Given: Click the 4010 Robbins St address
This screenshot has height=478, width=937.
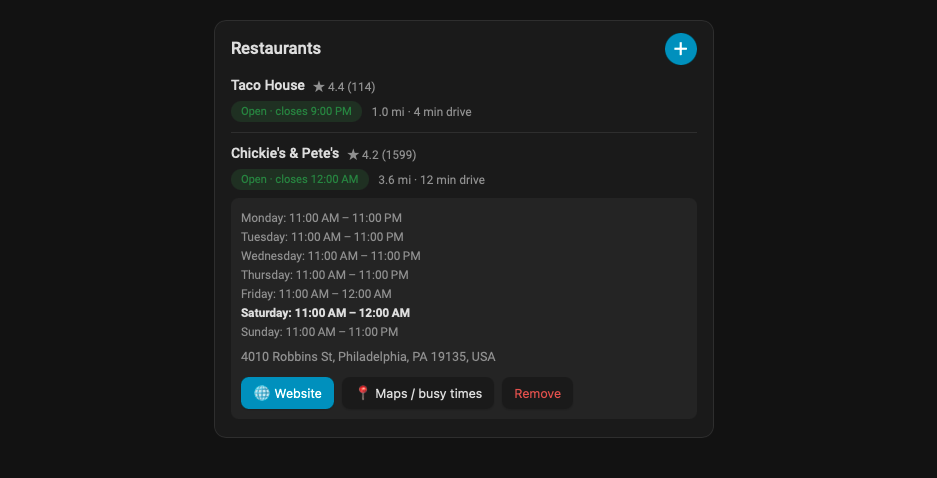Looking at the screenshot, I should 368,357.
